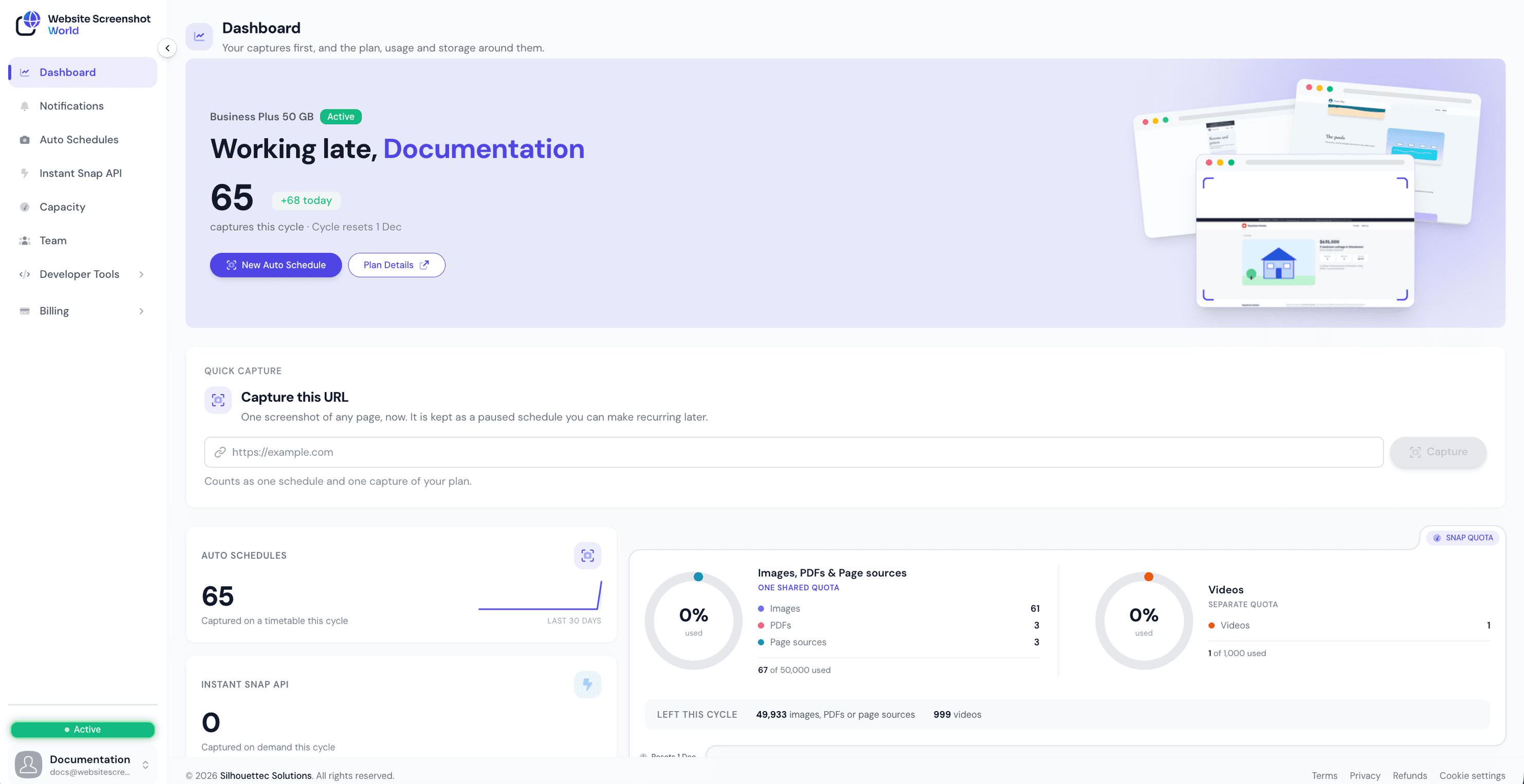Click the images and PDFs 0% used gauge
The height and width of the screenshot is (784, 1524).
(x=693, y=621)
